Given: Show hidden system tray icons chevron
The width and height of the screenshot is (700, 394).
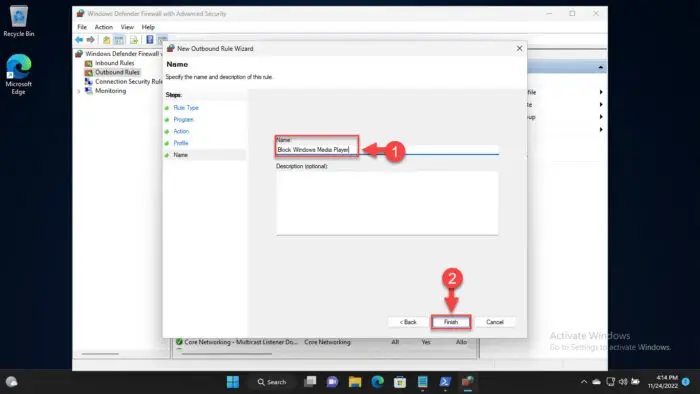Looking at the screenshot, I should [583, 382].
